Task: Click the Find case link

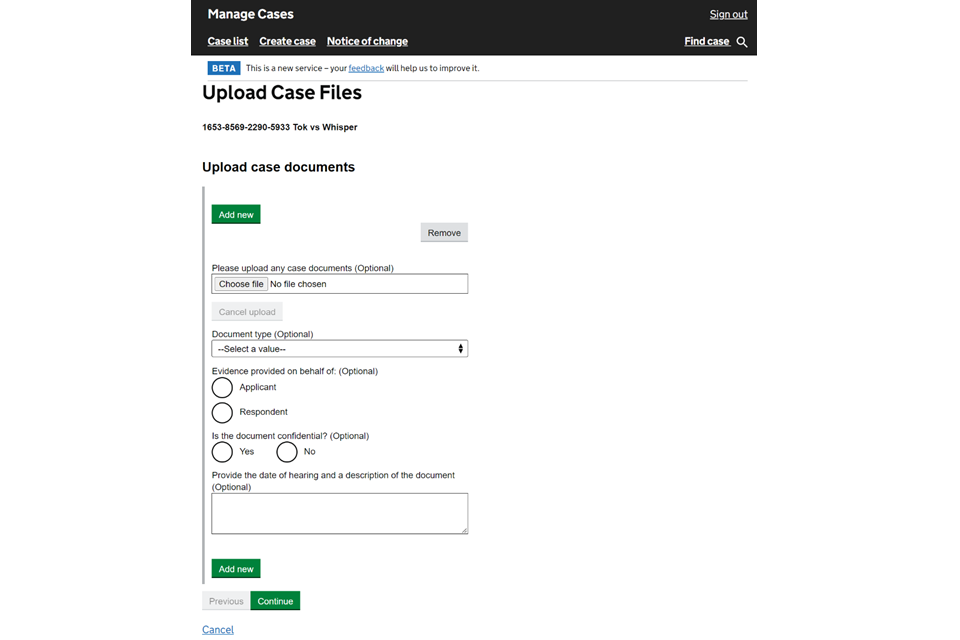Action: click(706, 41)
